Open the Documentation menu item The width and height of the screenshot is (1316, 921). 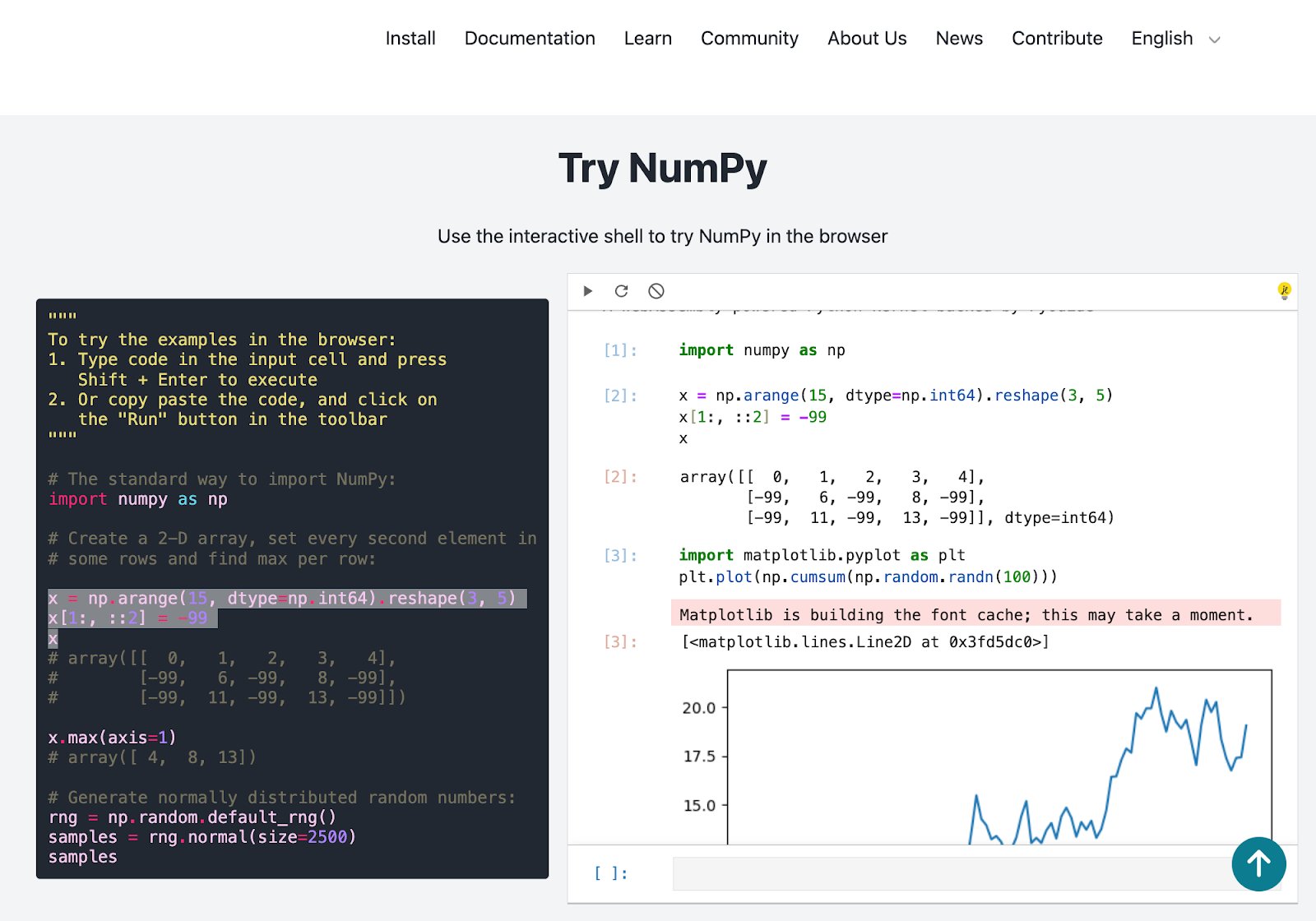[x=530, y=39]
